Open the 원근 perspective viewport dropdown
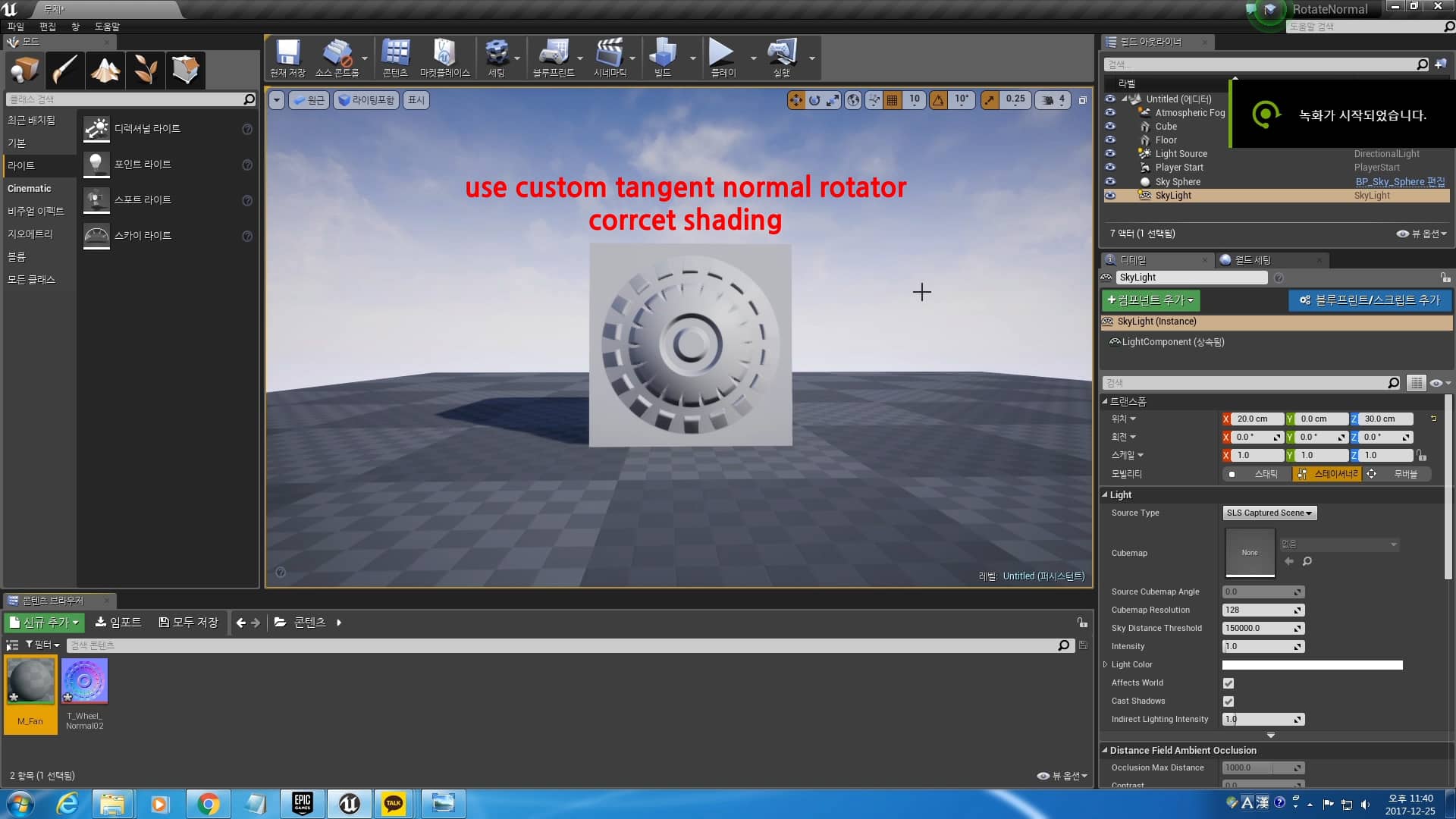The image size is (1456, 819). point(309,99)
